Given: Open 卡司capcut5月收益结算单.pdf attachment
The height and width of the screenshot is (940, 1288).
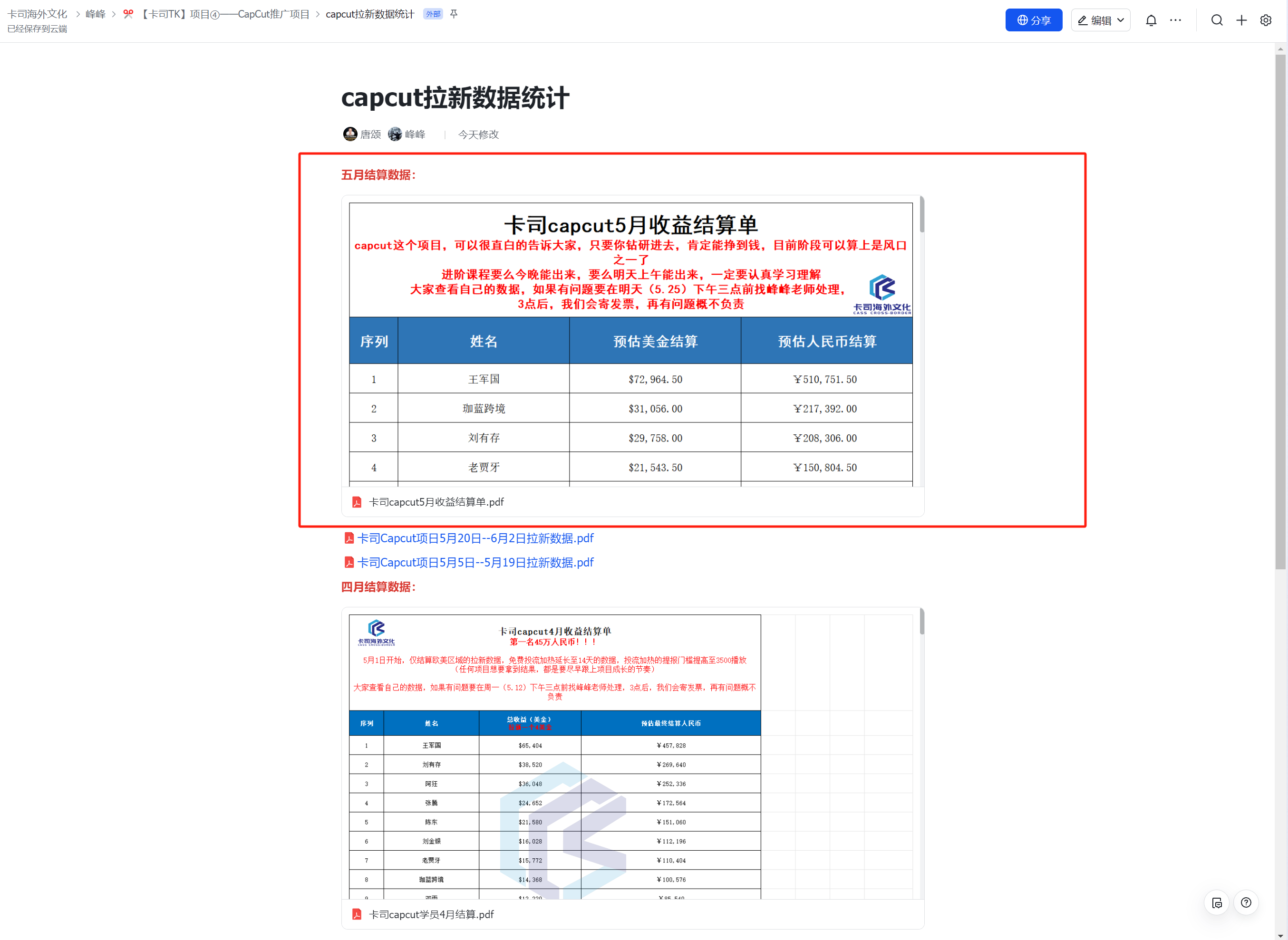Looking at the screenshot, I should (436, 502).
